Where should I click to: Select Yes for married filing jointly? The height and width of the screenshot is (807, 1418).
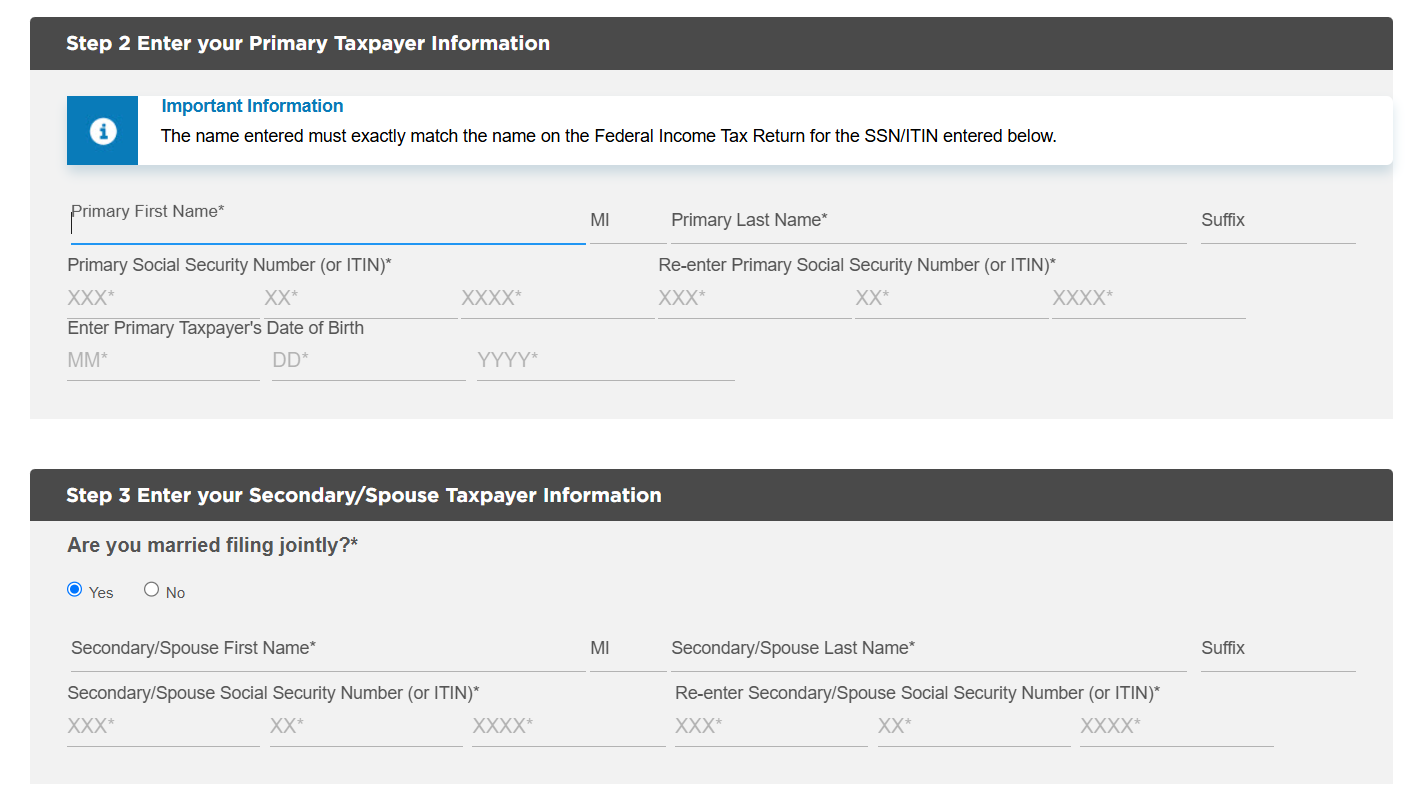click(74, 589)
